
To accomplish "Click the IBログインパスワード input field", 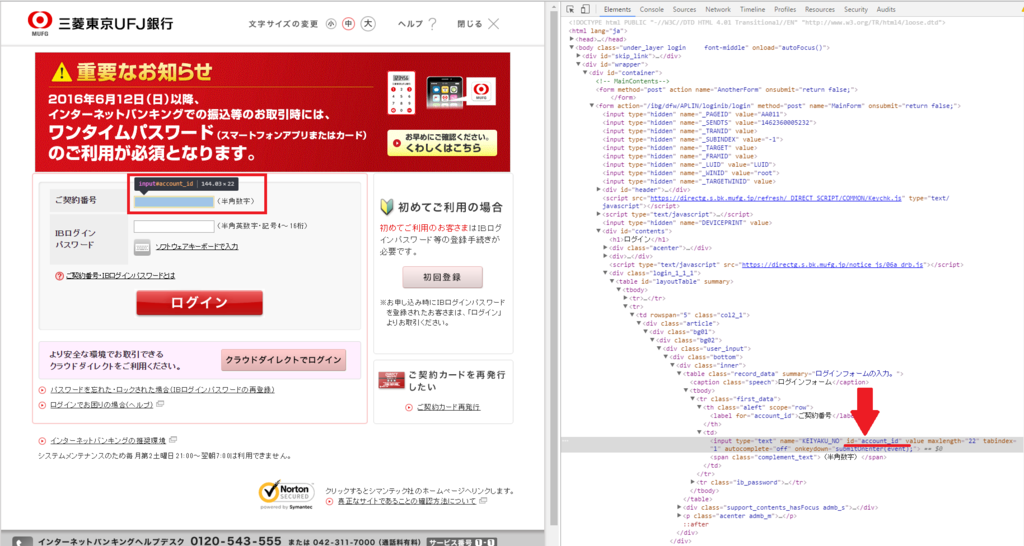I will (x=174, y=227).
